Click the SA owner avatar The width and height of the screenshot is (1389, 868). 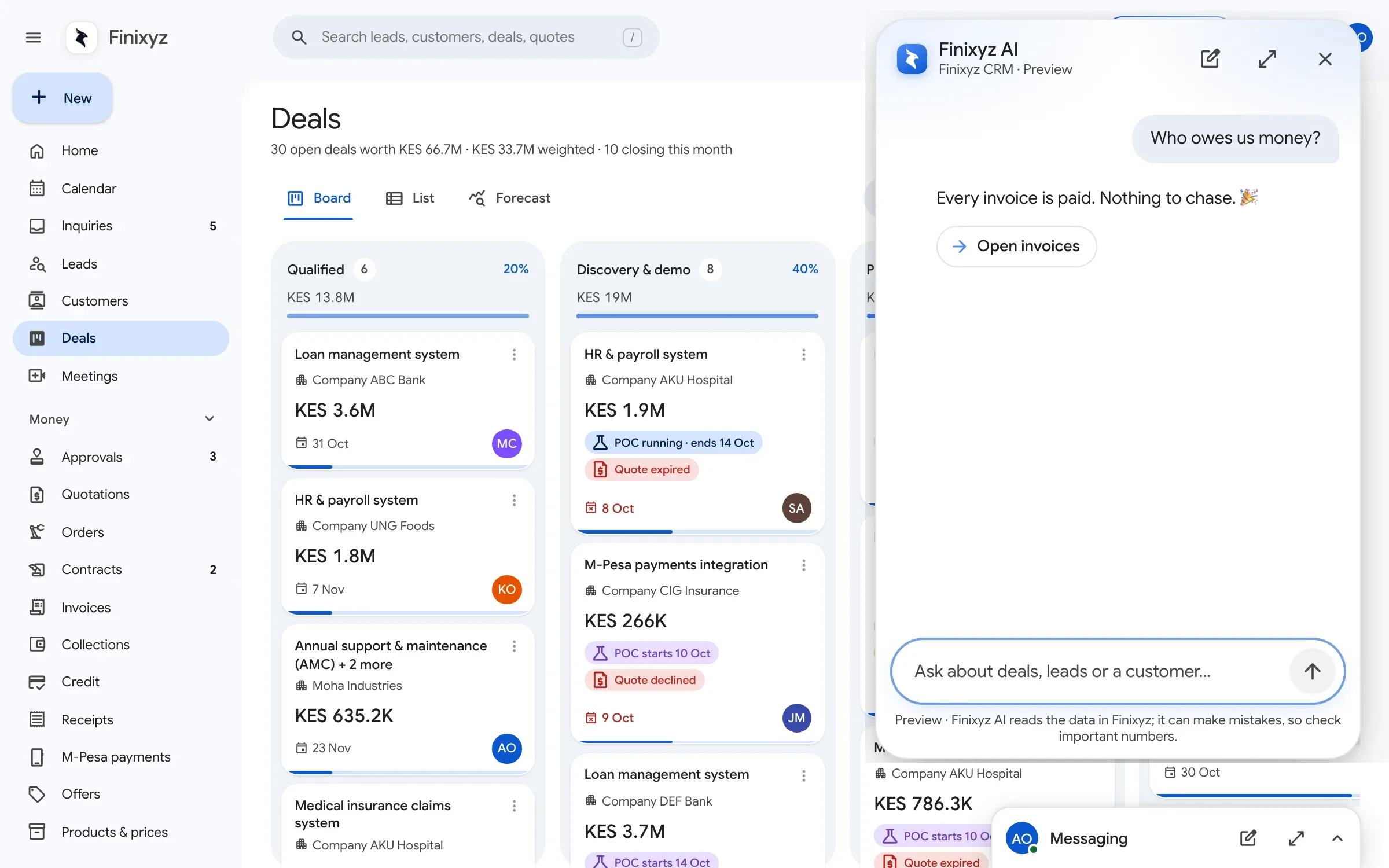coord(796,508)
